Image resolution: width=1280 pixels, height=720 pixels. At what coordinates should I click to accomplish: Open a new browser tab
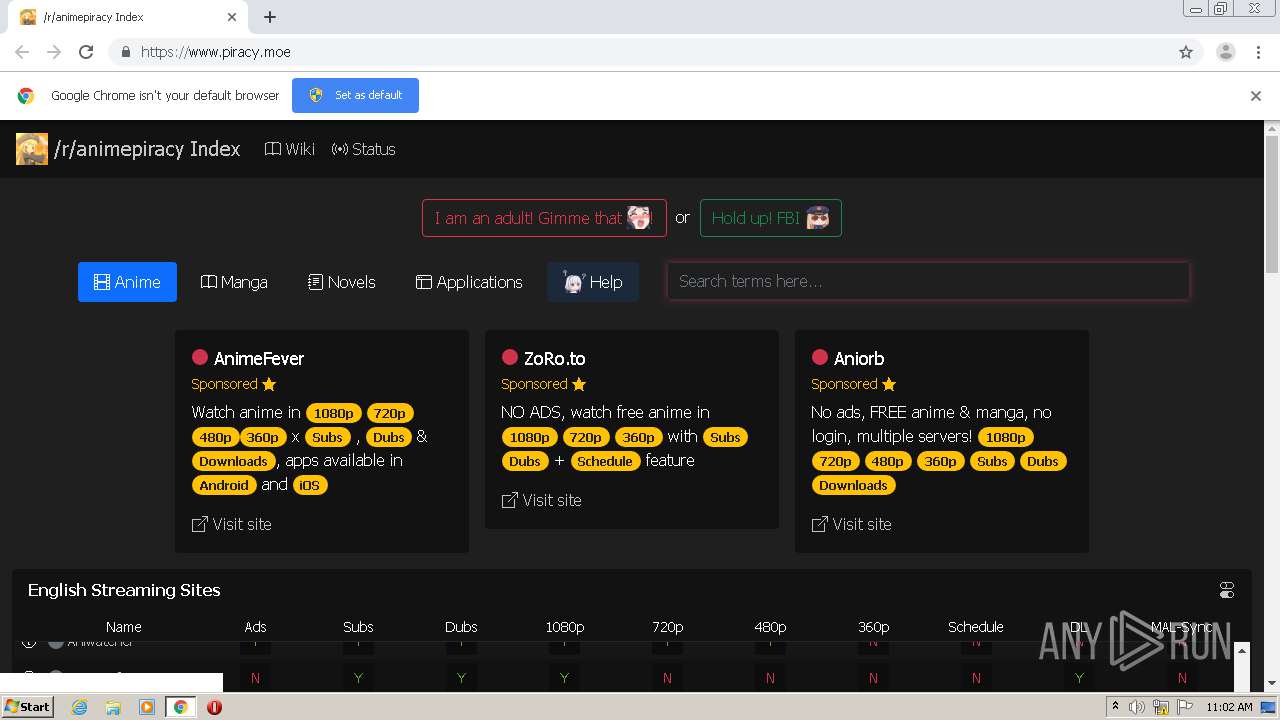click(x=270, y=17)
